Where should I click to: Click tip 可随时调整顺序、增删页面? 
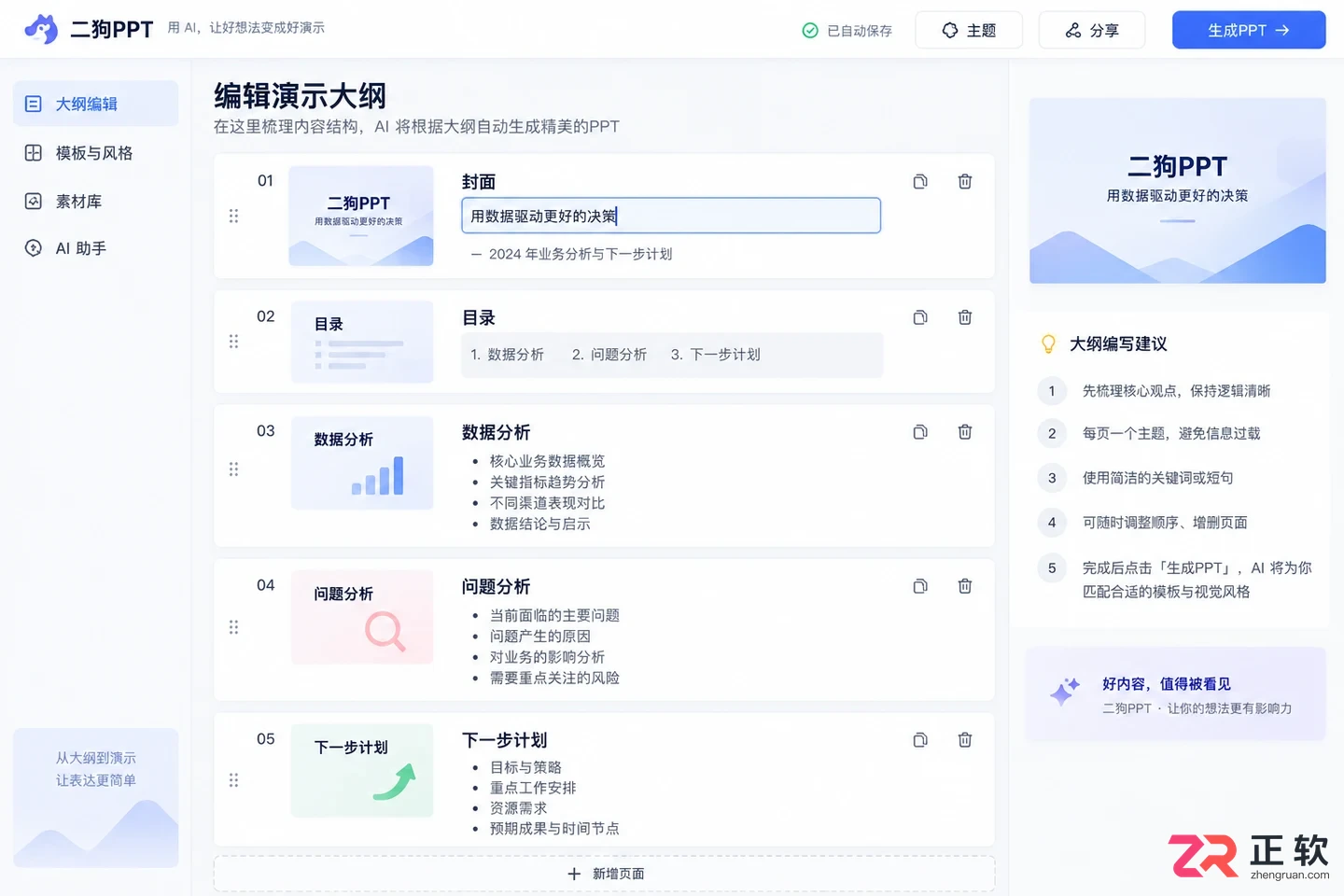[1165, 523]
